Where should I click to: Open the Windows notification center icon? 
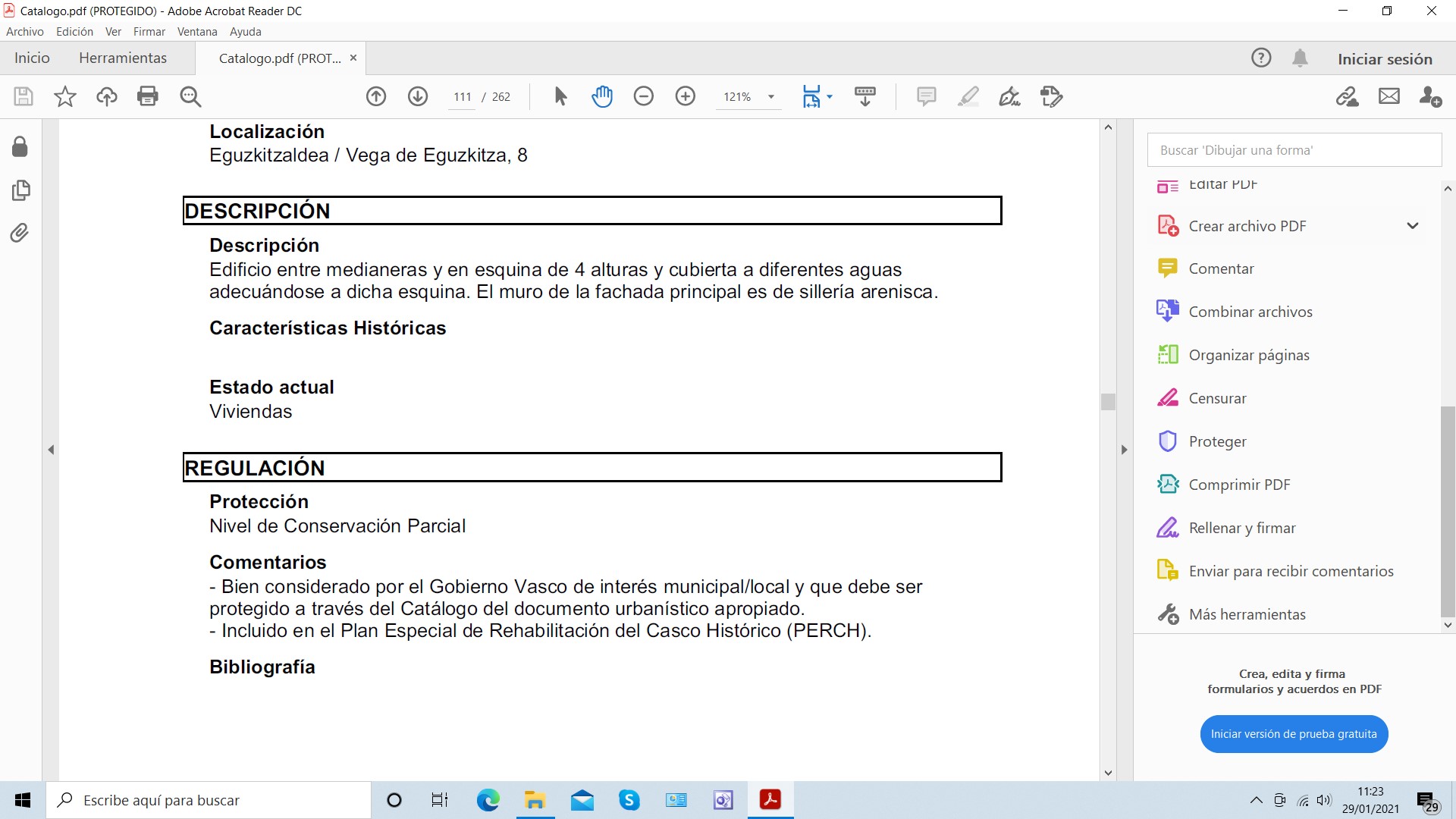[x=1427, y=802]
